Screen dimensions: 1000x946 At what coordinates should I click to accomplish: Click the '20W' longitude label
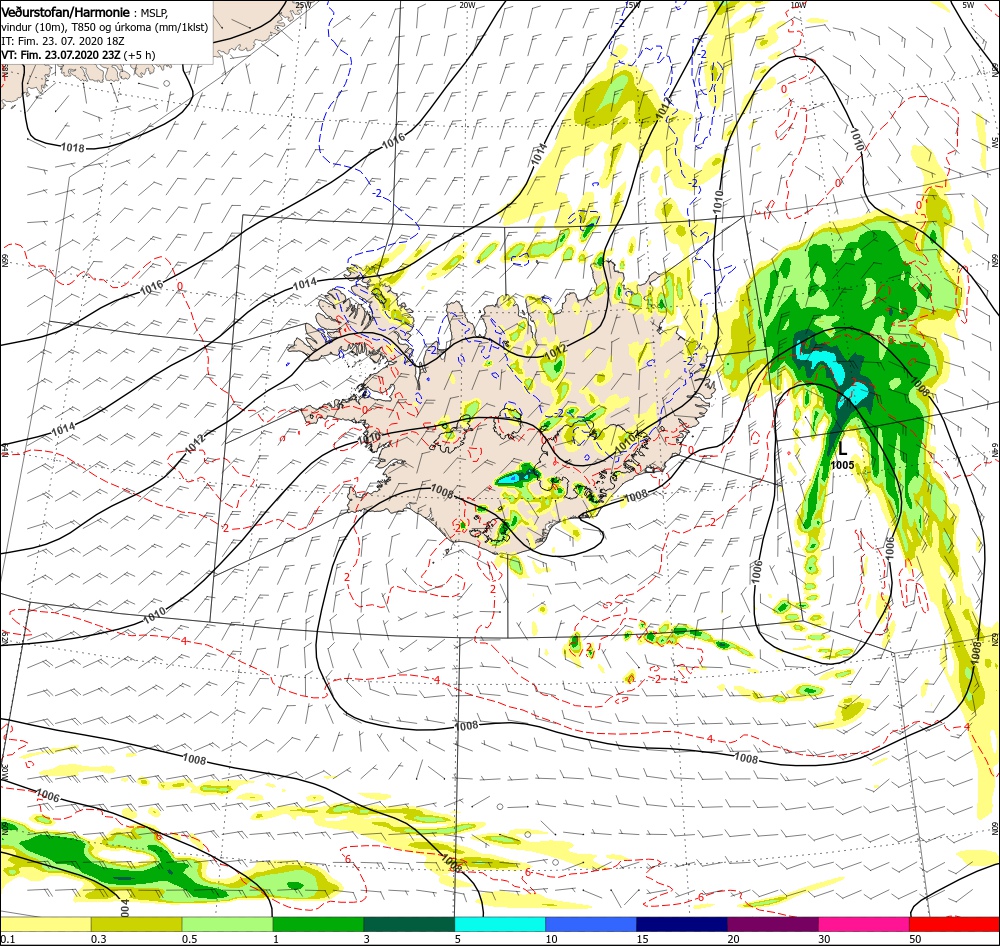(467, 4)
